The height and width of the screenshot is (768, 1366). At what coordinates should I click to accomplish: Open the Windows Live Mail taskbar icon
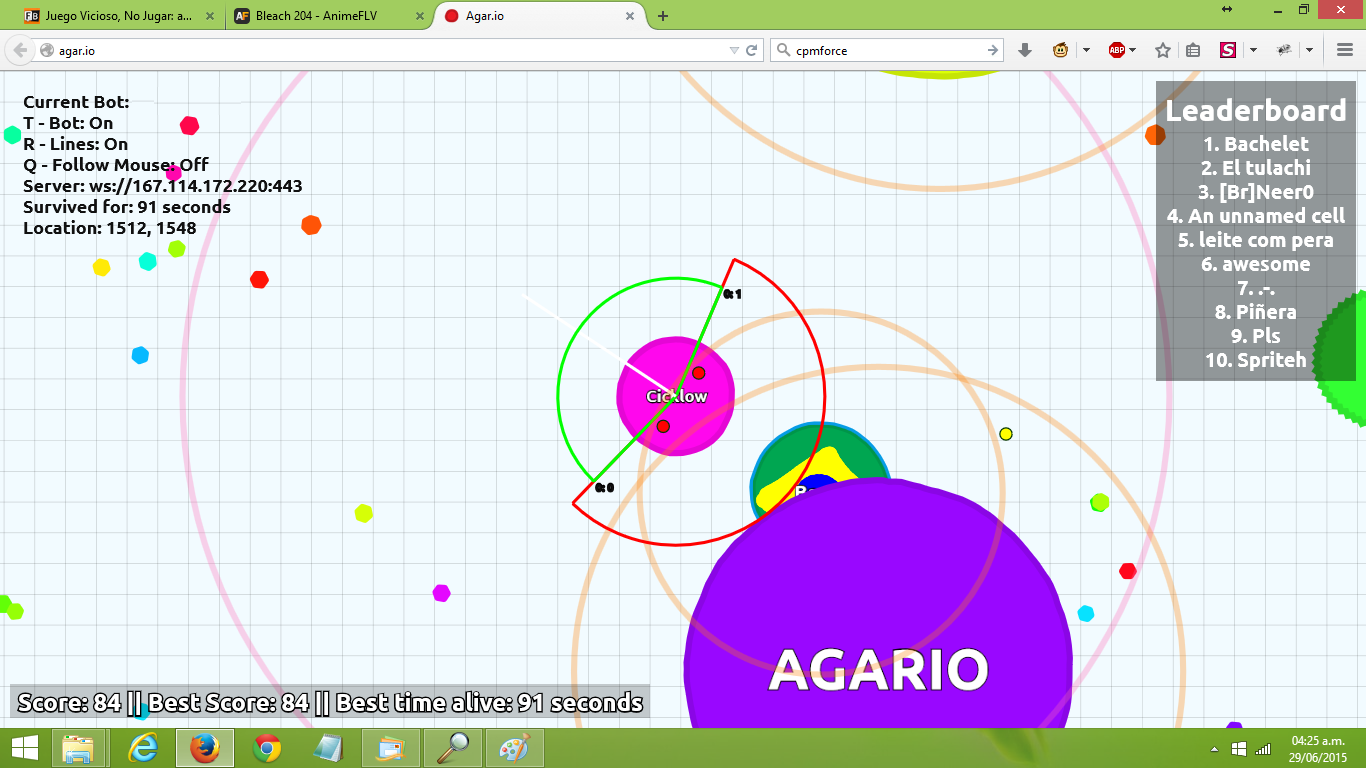[391, 748]
